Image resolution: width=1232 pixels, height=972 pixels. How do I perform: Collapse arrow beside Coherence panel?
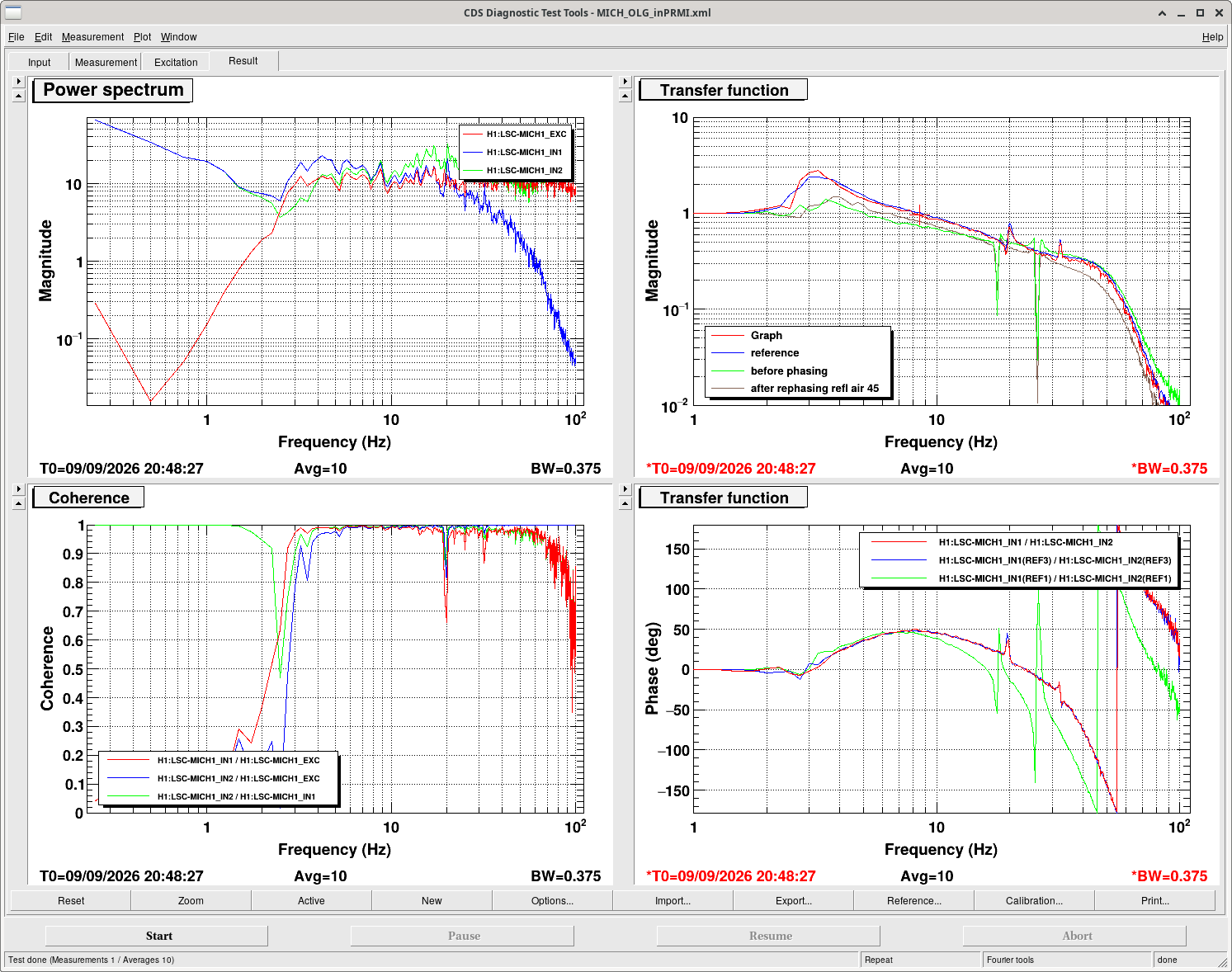(x=19, y=503)
